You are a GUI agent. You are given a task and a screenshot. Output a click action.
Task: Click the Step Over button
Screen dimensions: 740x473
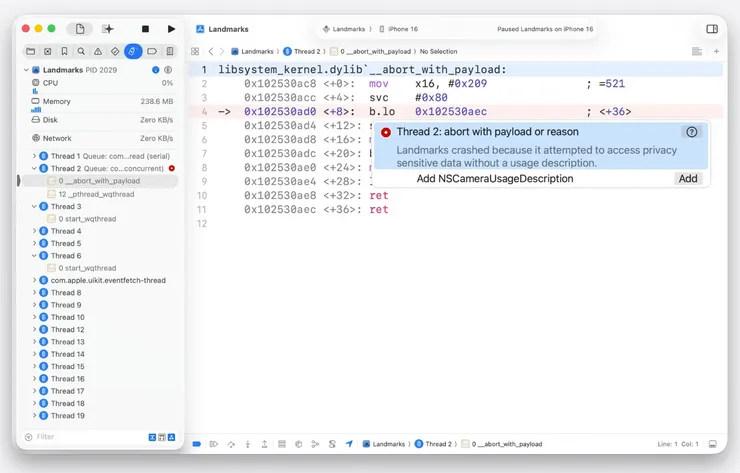point(231,444)
